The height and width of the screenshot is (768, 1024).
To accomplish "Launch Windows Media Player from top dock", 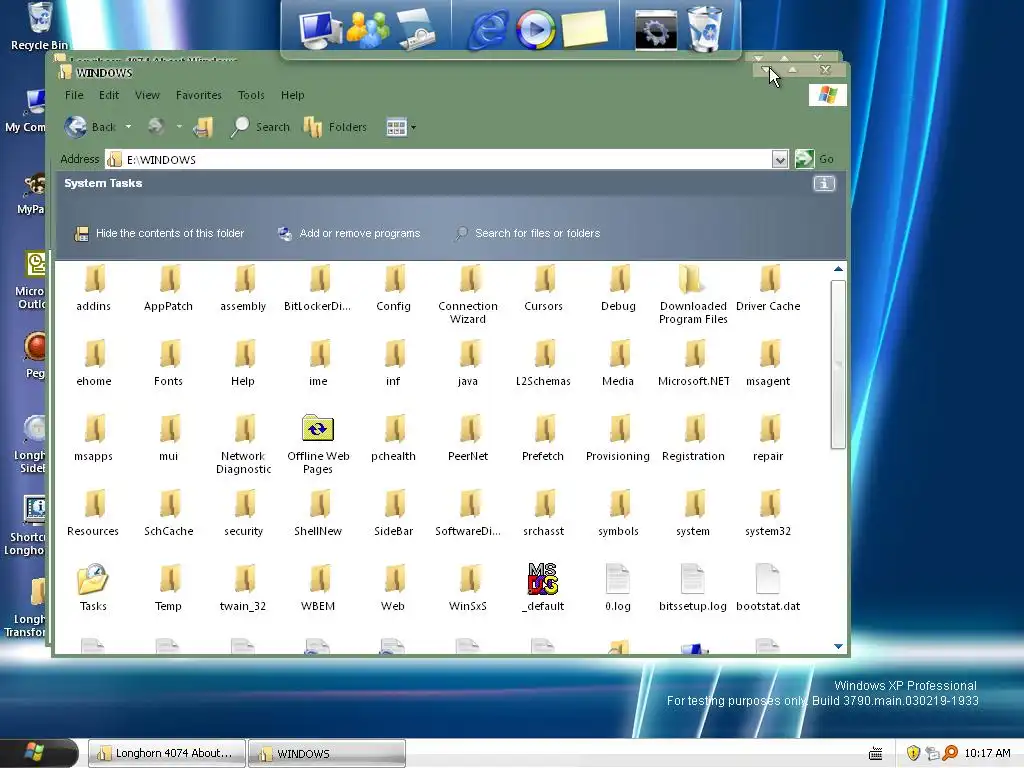I will tap(535, 29).
